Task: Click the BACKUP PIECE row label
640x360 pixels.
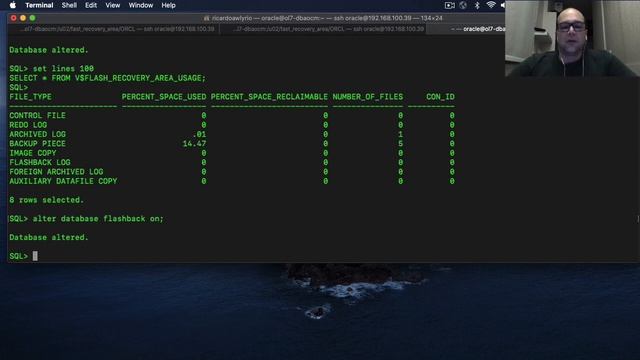Action: point(37,144)
